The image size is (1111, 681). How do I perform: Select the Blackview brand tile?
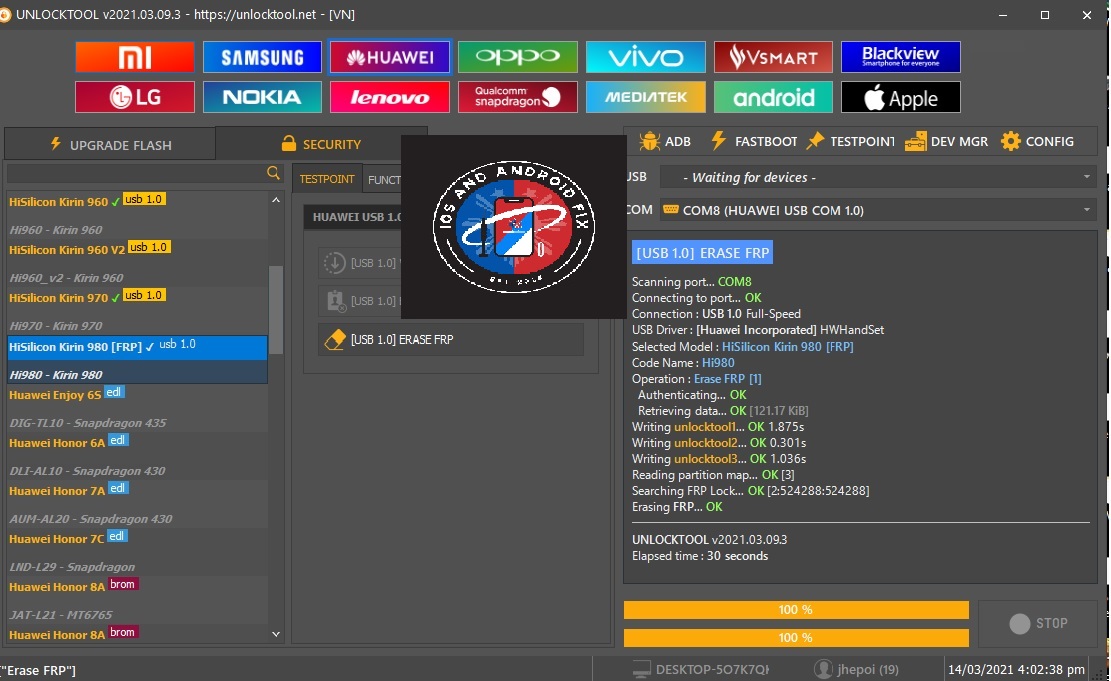pyautogui.click(x=901, y=57)
